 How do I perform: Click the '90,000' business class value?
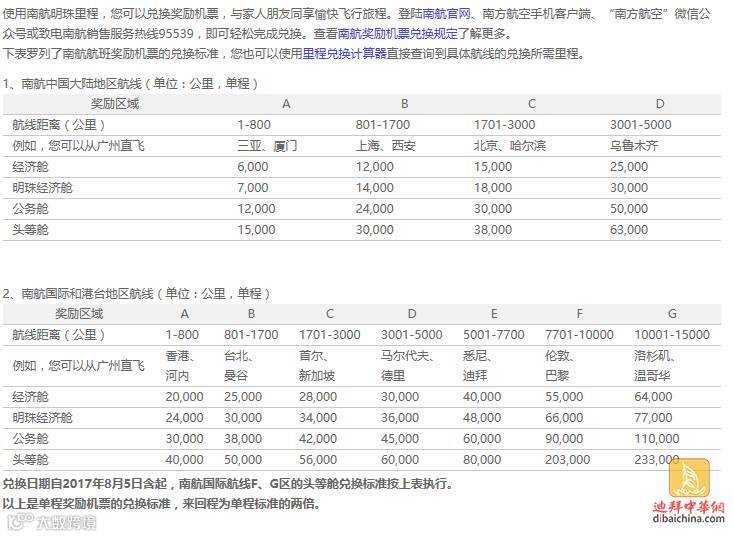tap(564, 439)
